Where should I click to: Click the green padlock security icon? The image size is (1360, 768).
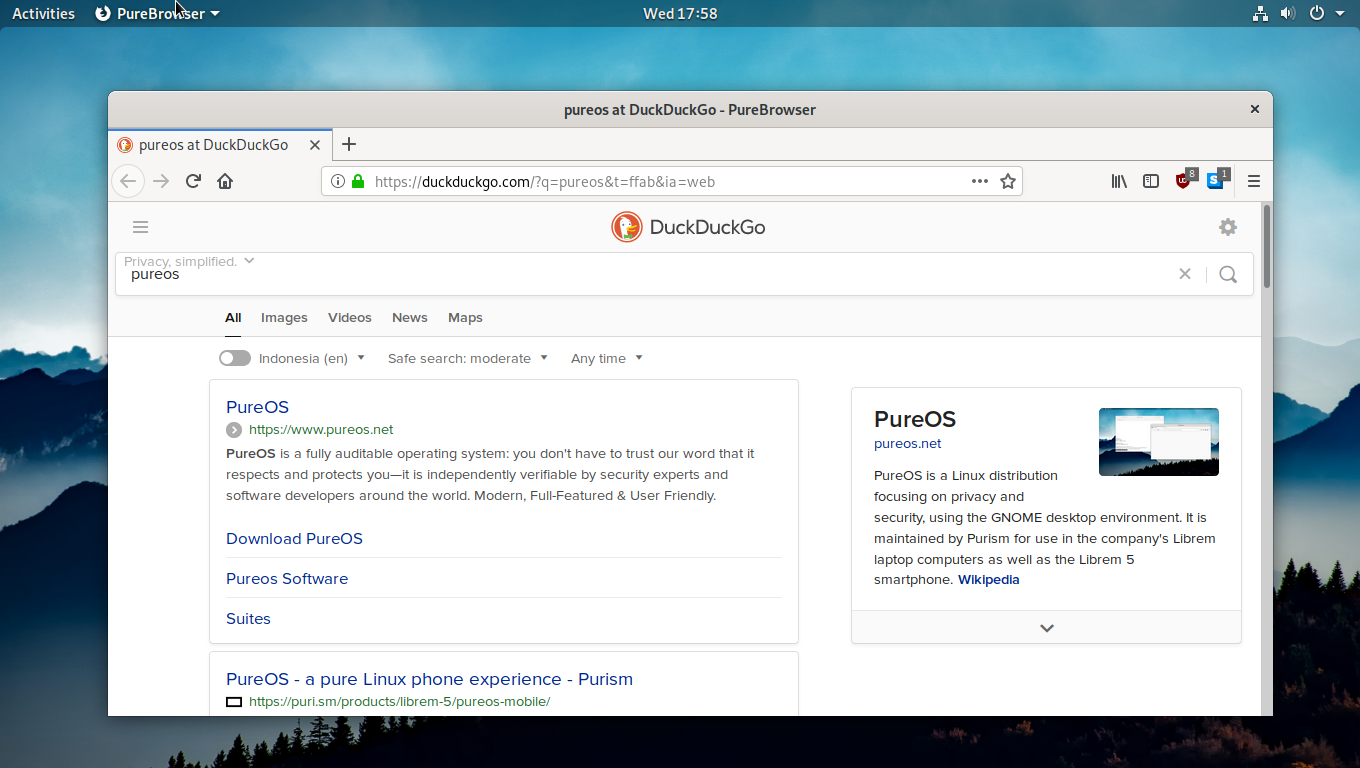(x=358, y=181)
